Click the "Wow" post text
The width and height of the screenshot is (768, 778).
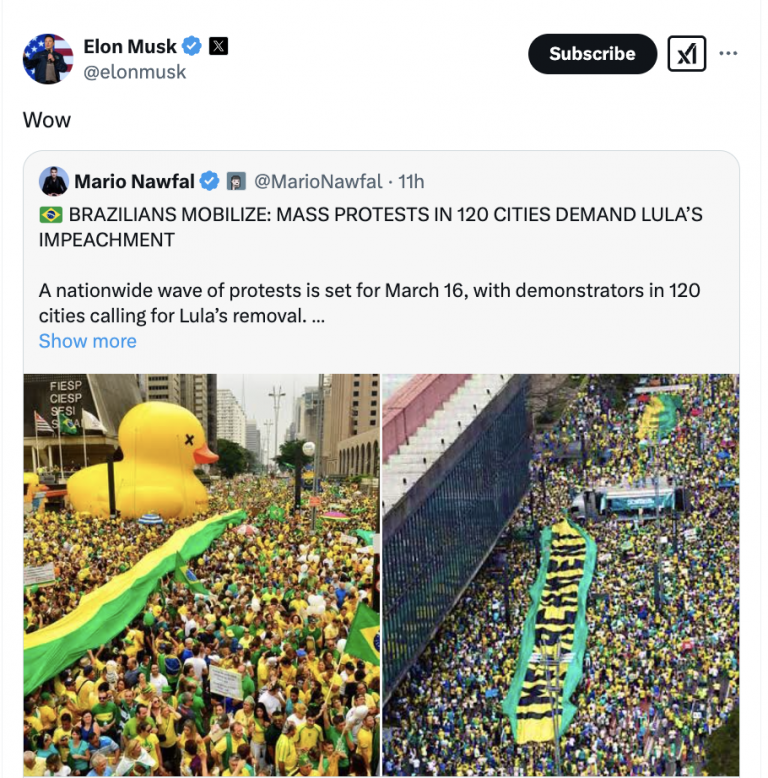point(47,120)
